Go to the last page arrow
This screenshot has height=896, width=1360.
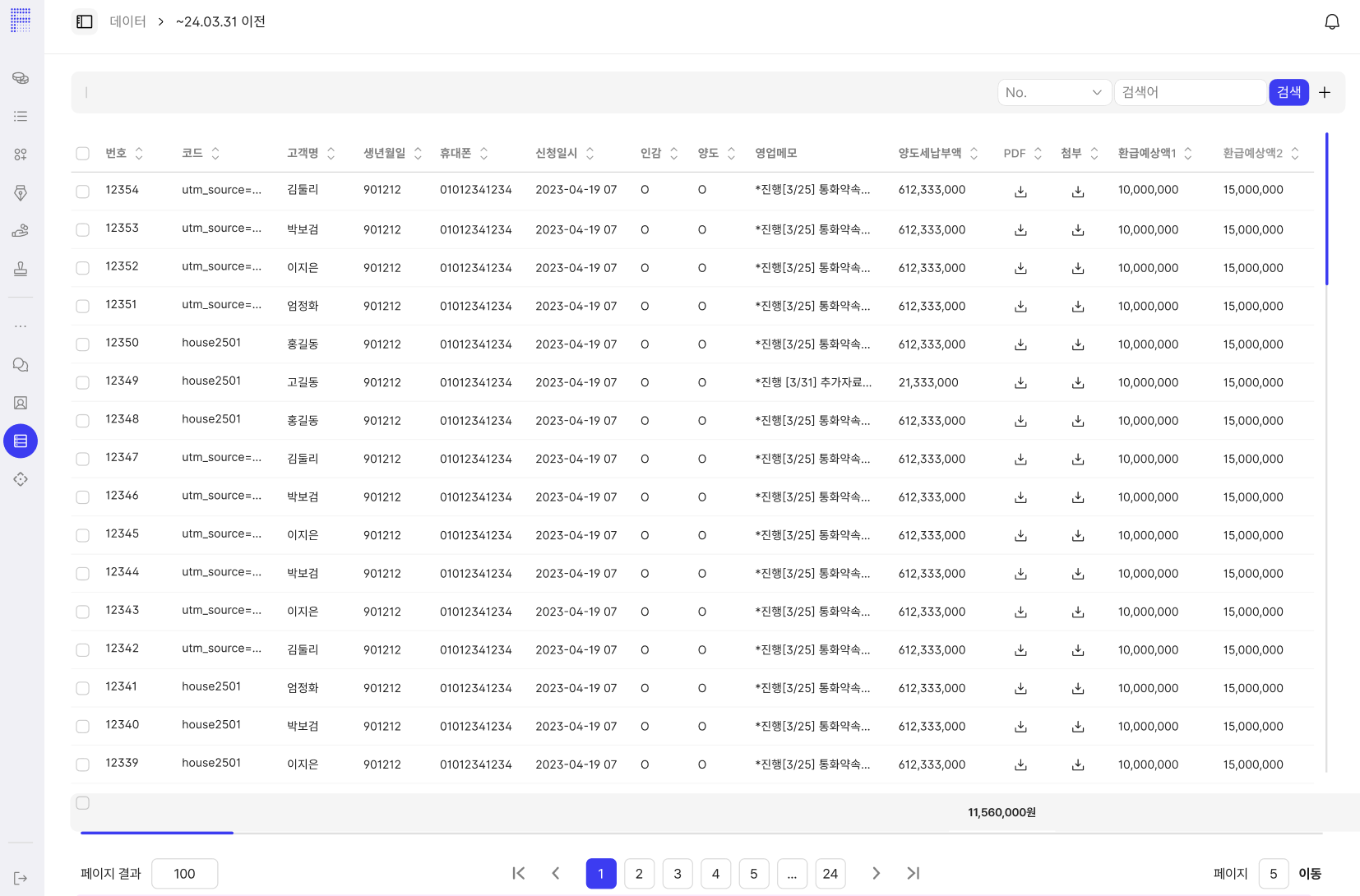pos(913,873)
